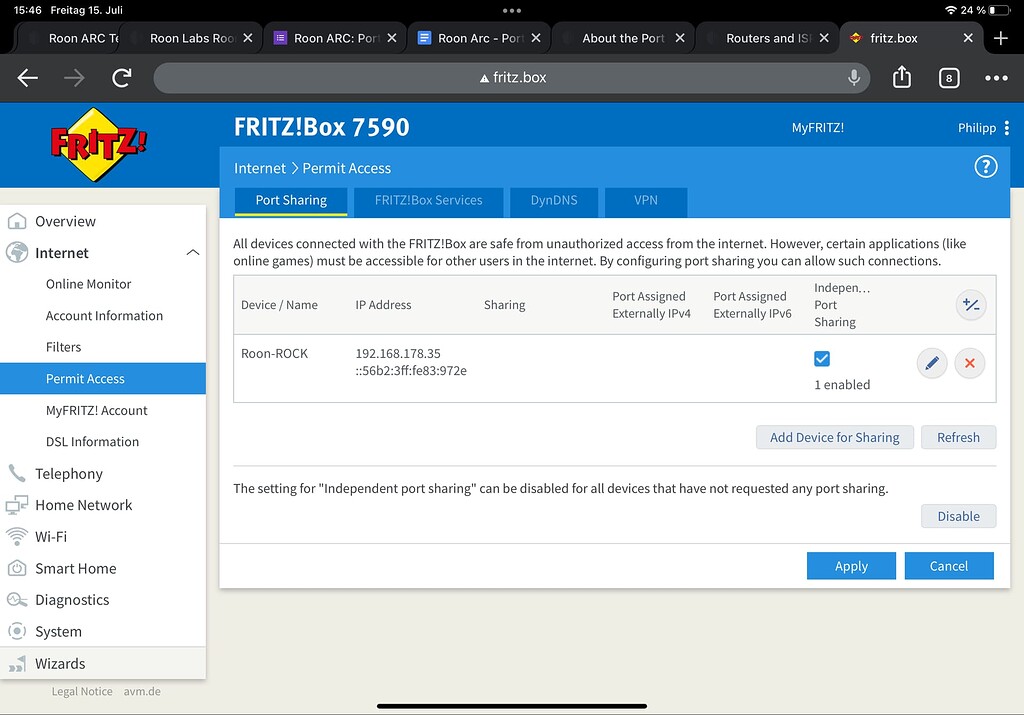Close the Roon Labs tab
Image resolution: width=1024 pixels, height=715 pixels.
[248, 38]
